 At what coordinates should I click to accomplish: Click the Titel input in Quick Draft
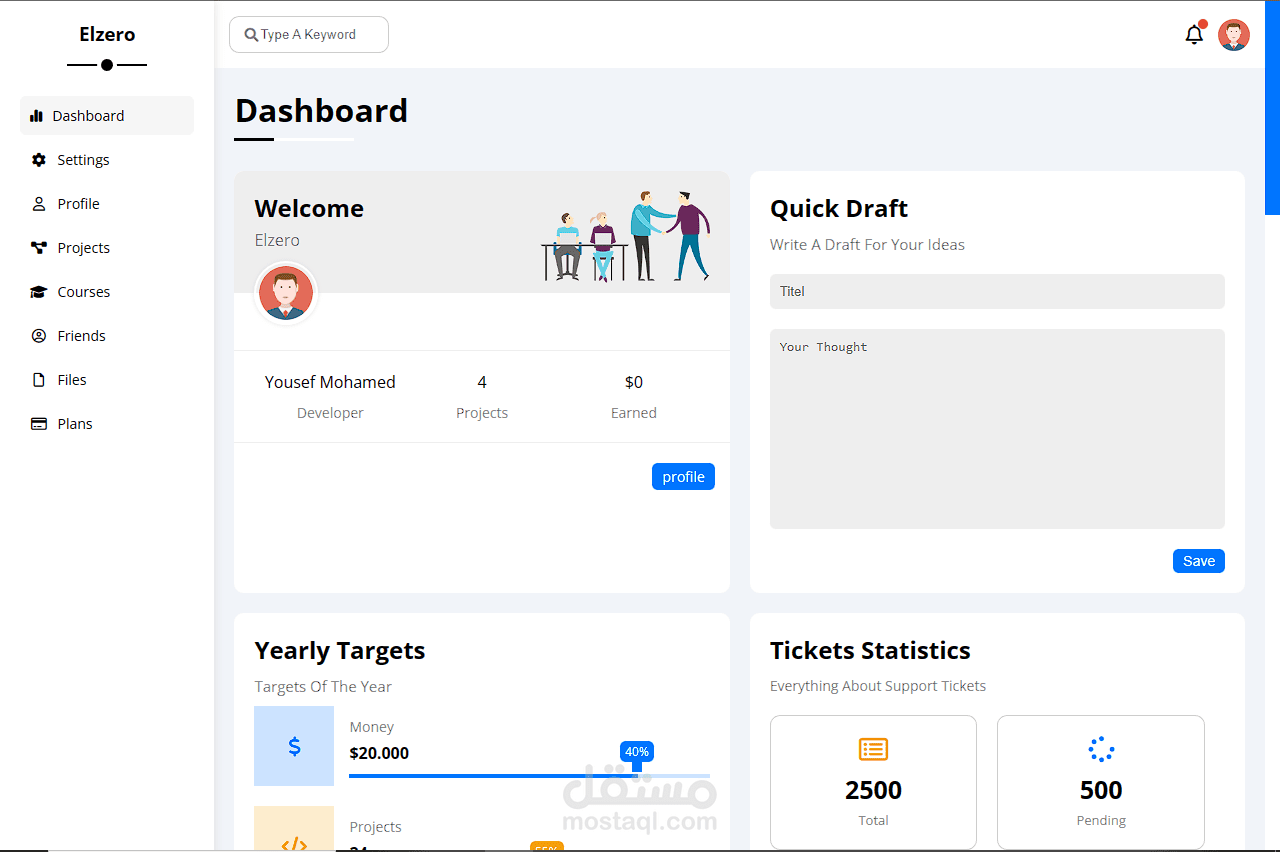coord(997,291)
